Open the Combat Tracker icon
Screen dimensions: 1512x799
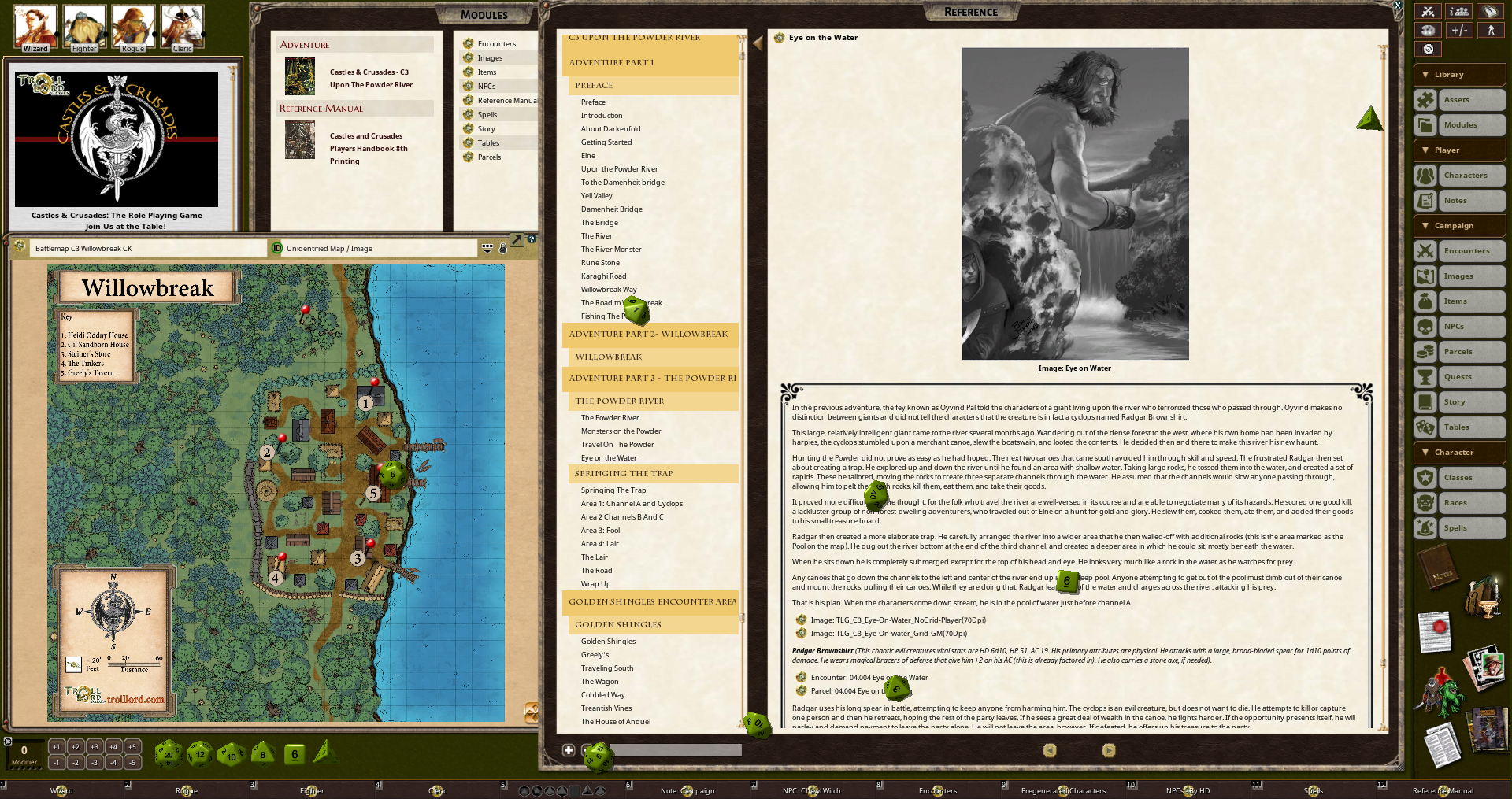[1428, 11]
